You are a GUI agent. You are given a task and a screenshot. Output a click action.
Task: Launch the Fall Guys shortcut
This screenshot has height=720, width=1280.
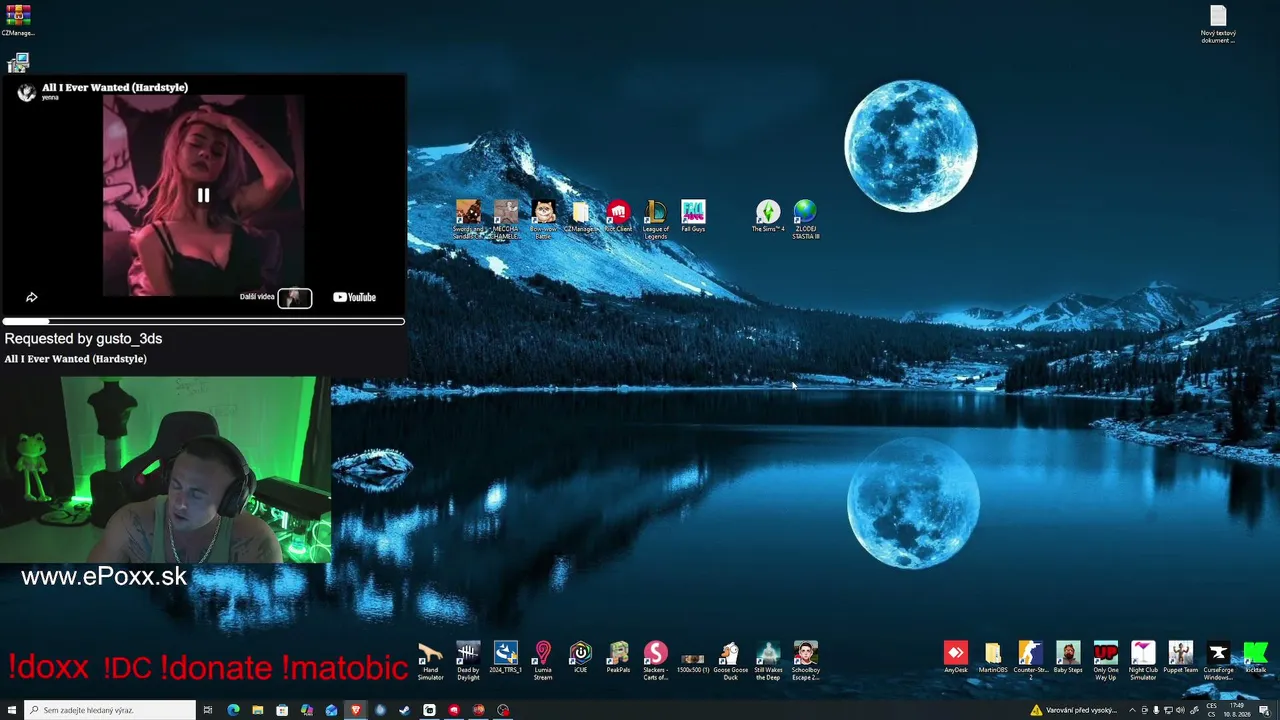[x=693, y=217]
